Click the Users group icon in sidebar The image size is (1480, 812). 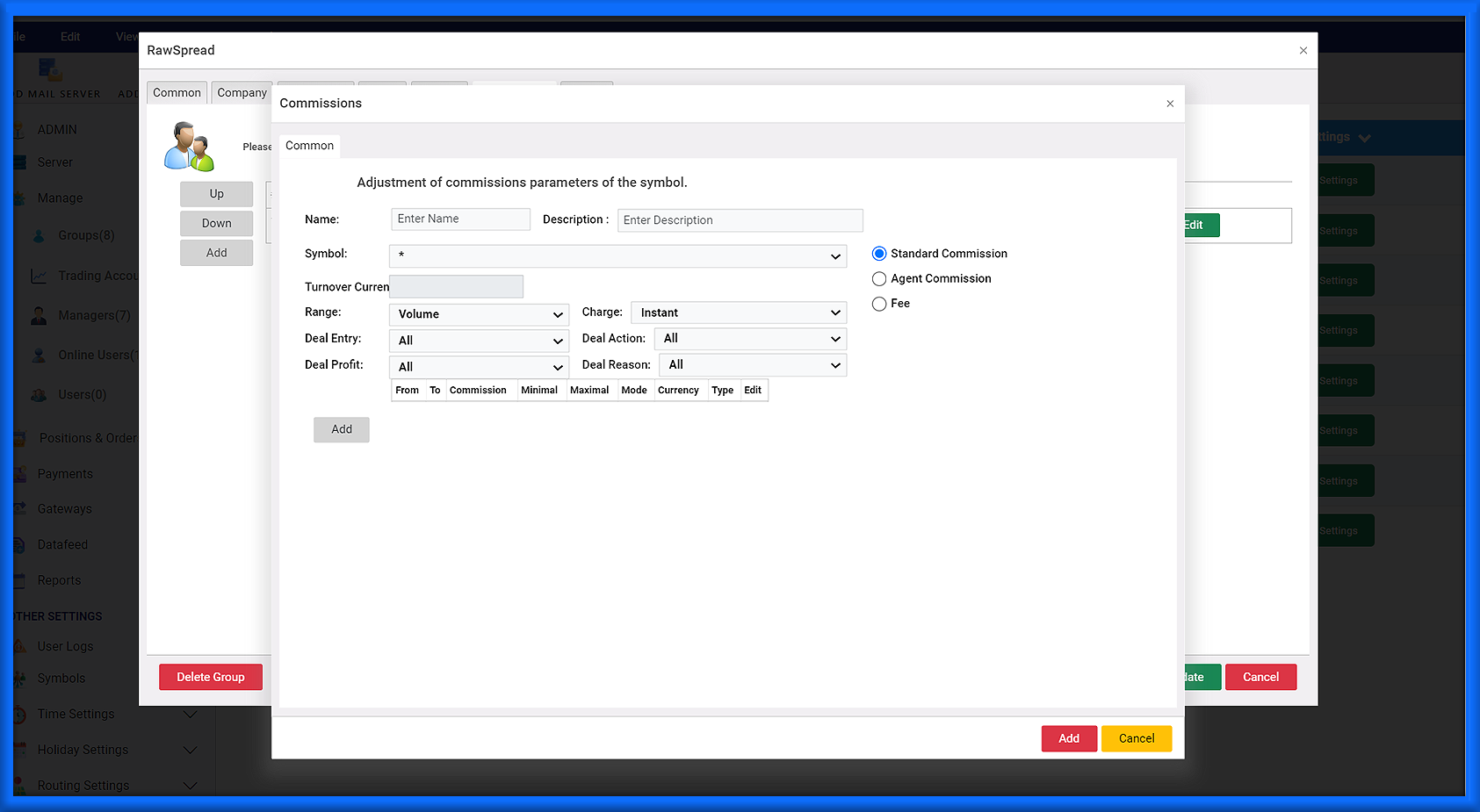pyautogui.click(x=39, y=395)
